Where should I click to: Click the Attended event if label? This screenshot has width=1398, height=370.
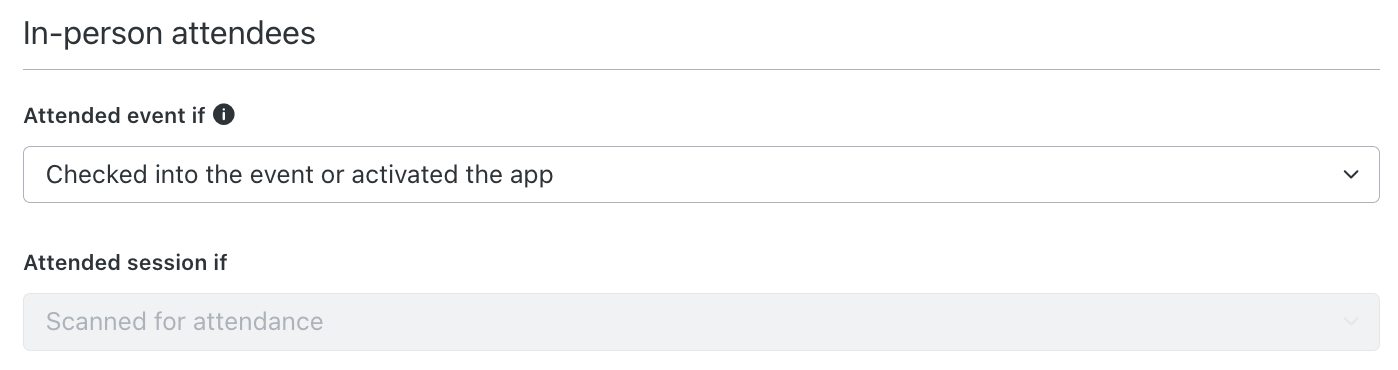pyautogui.click(x=114, y=116)
